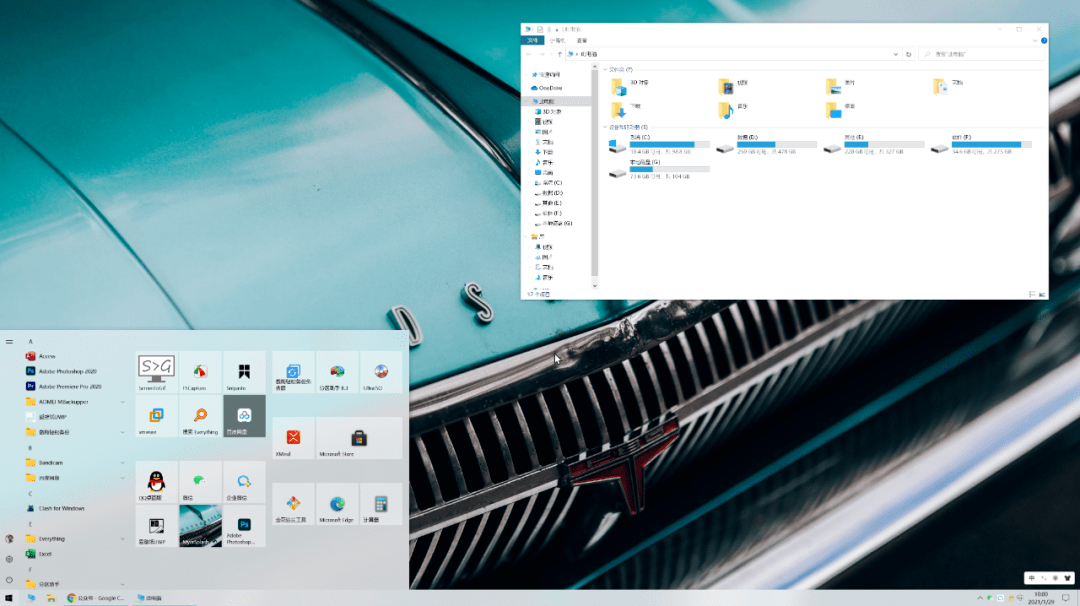Expand the AOMEI Backupper folder
The width and height of the screenshot is (1080, 606).
pyautogui.click(x=123, y=402)
